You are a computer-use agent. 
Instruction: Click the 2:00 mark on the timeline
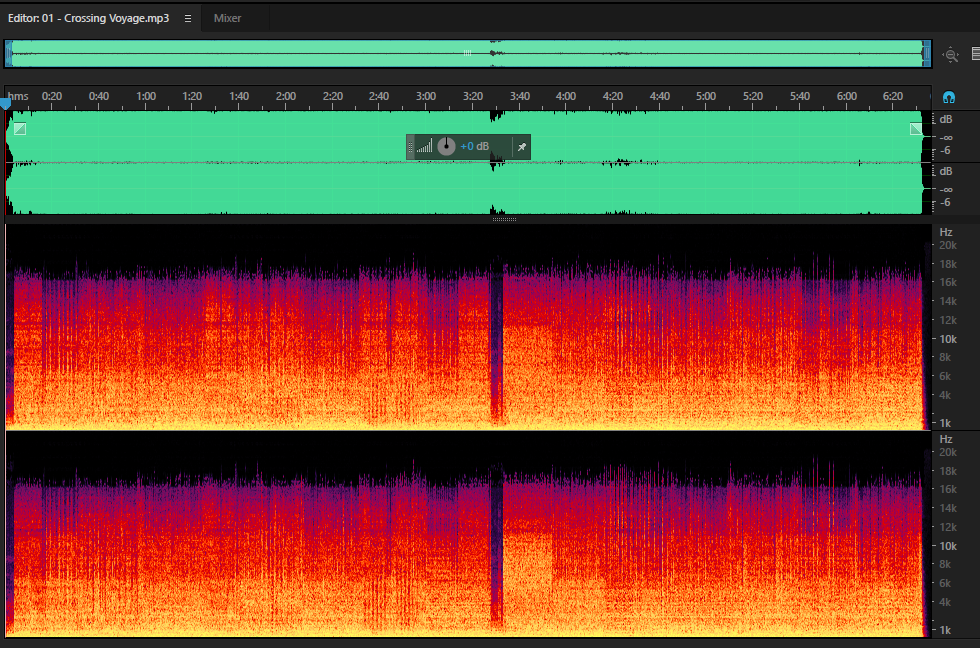pyautogui.click(x=286, y=96)
